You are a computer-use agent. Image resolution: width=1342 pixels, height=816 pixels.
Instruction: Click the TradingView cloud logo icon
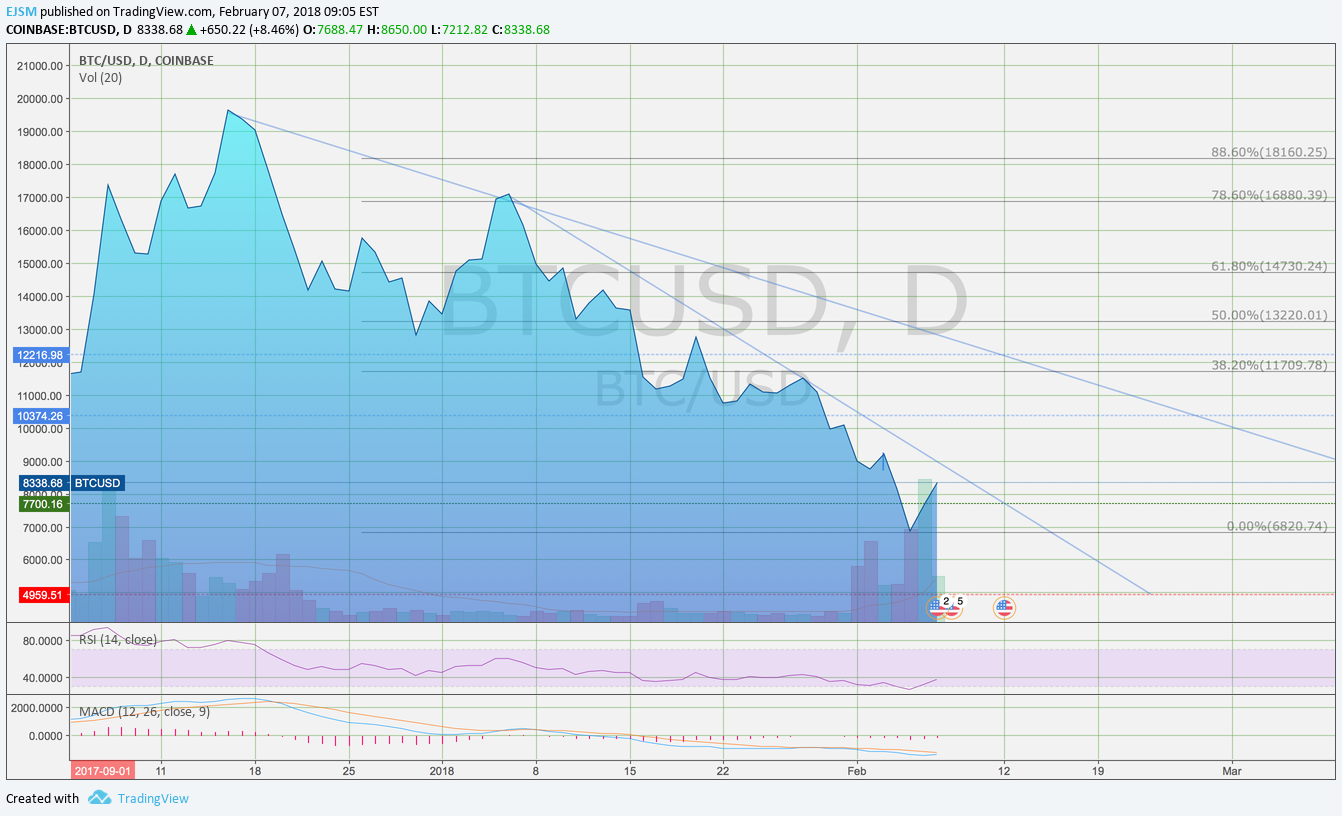[99, 798]
